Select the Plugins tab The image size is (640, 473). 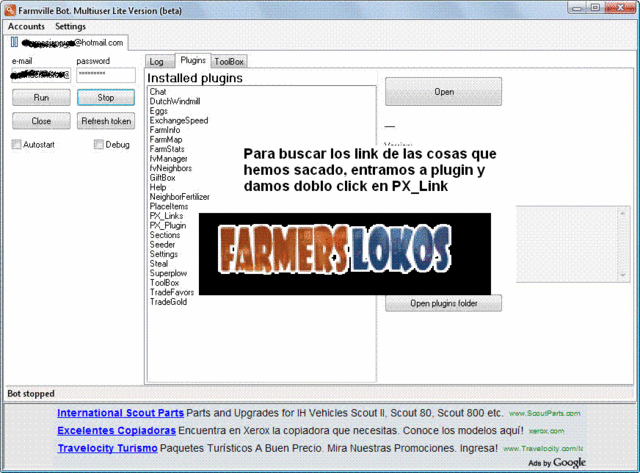point(193,60)
